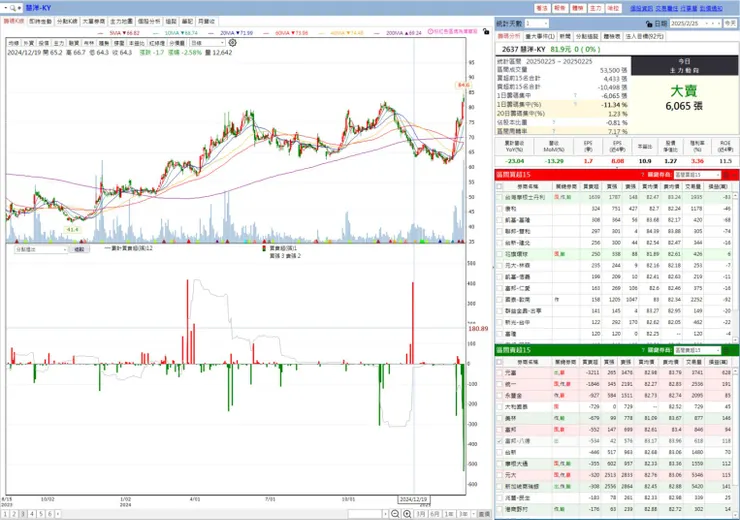Switch to the 主力地圖 tab

(x=121, y=22)
